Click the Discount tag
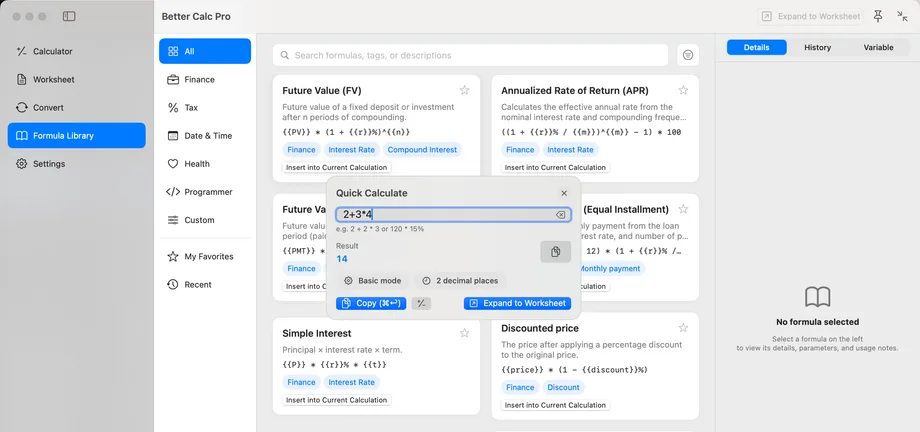920x432 pixels. (x=563, y=387)
